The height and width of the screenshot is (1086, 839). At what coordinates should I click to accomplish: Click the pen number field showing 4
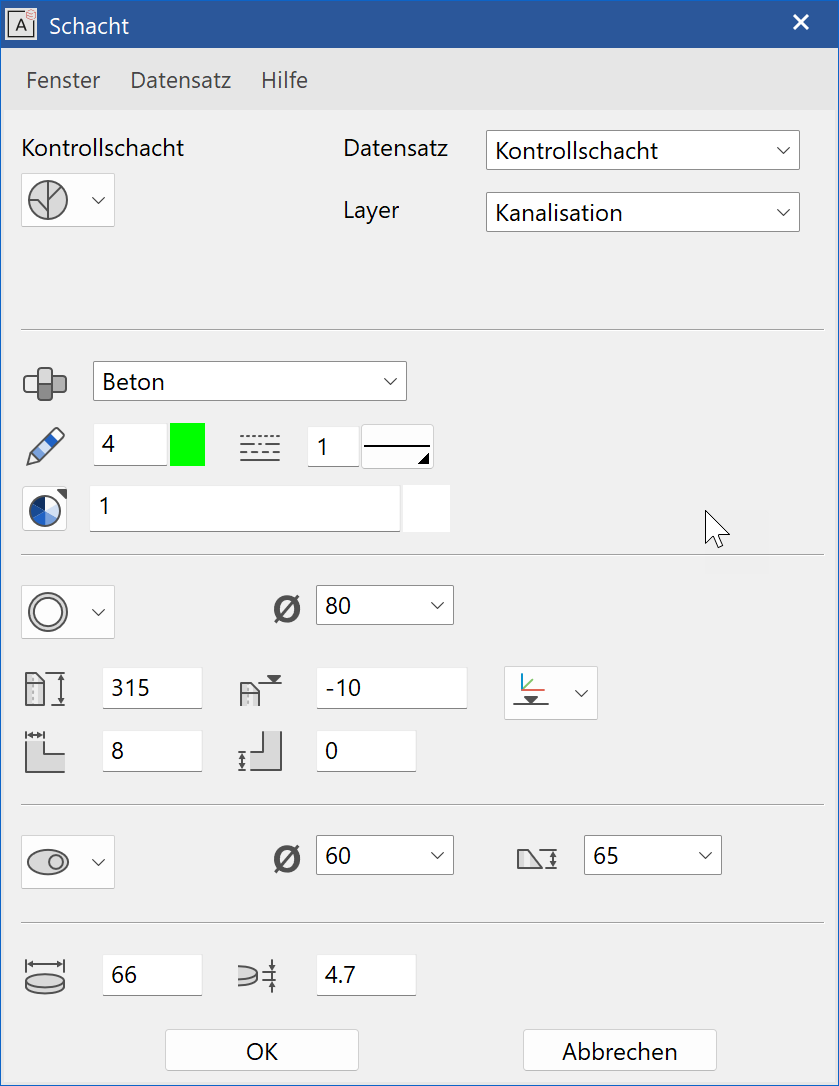pos(131,445)
